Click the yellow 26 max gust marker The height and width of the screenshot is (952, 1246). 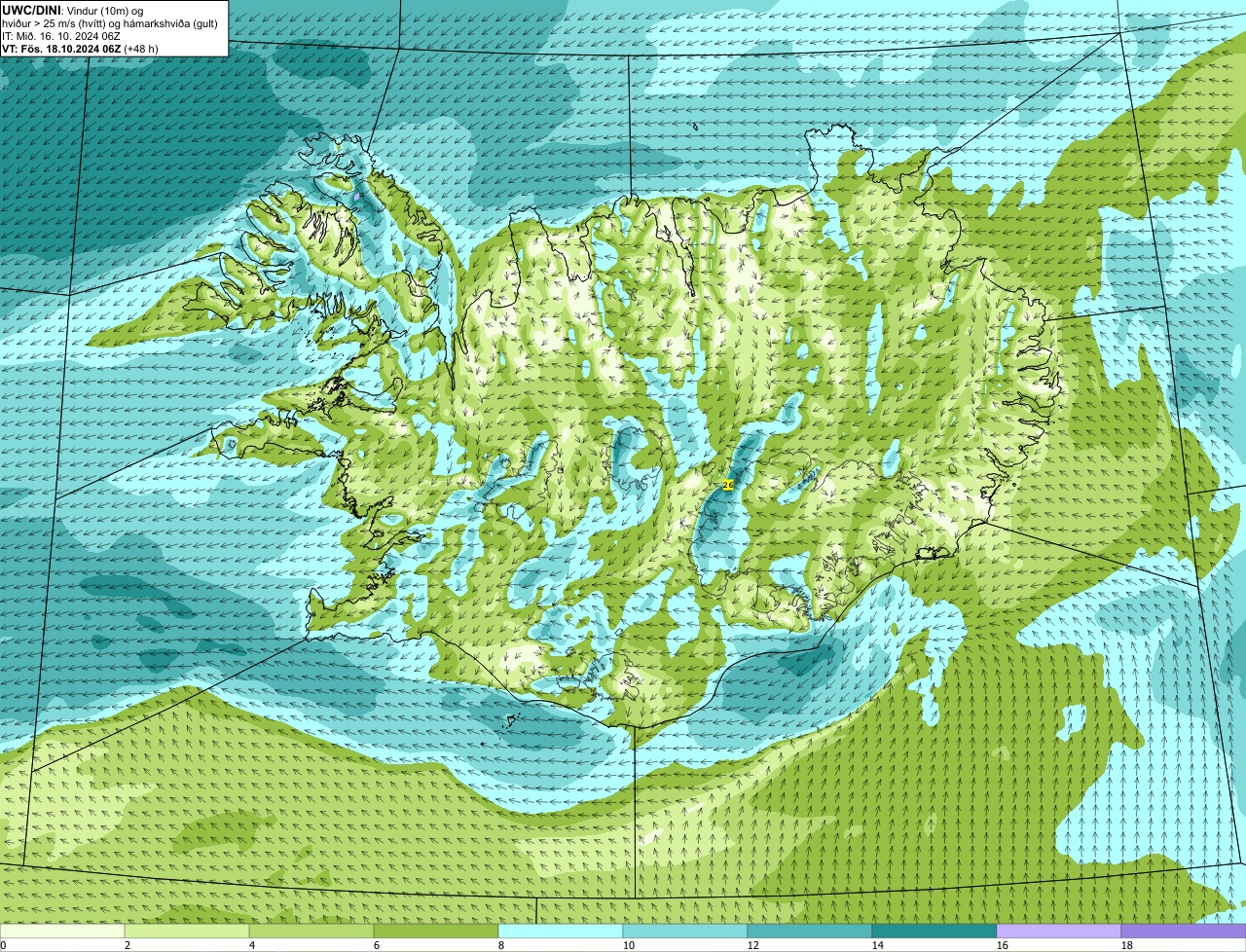[728, 484]
